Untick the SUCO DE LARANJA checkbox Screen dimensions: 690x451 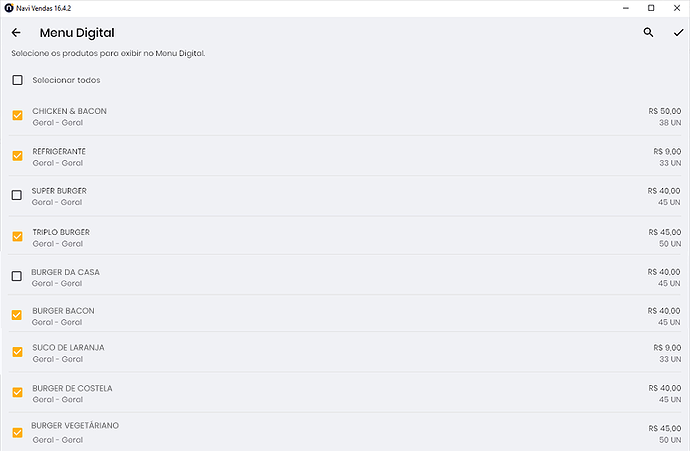17,352
